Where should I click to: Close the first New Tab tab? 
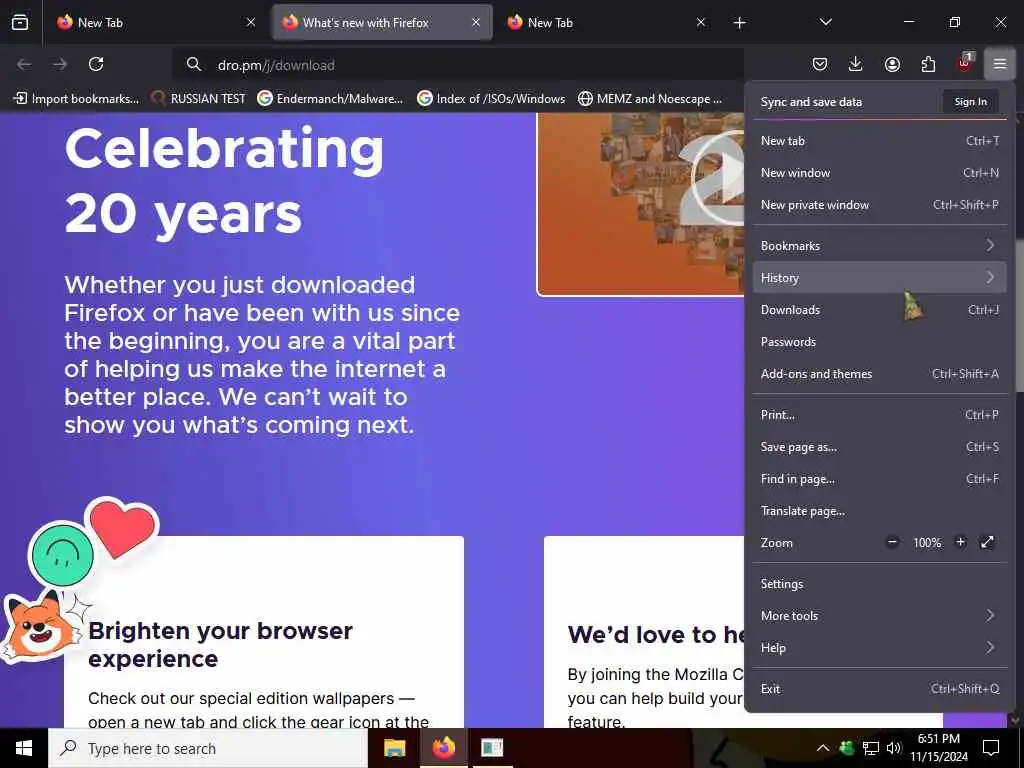pyautogui.click(x=251, y=22)
